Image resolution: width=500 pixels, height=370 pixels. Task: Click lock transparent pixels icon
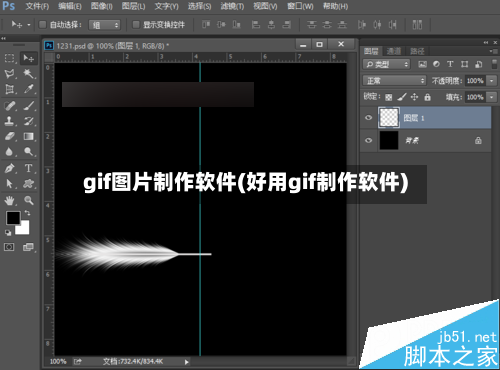[388, 97]
